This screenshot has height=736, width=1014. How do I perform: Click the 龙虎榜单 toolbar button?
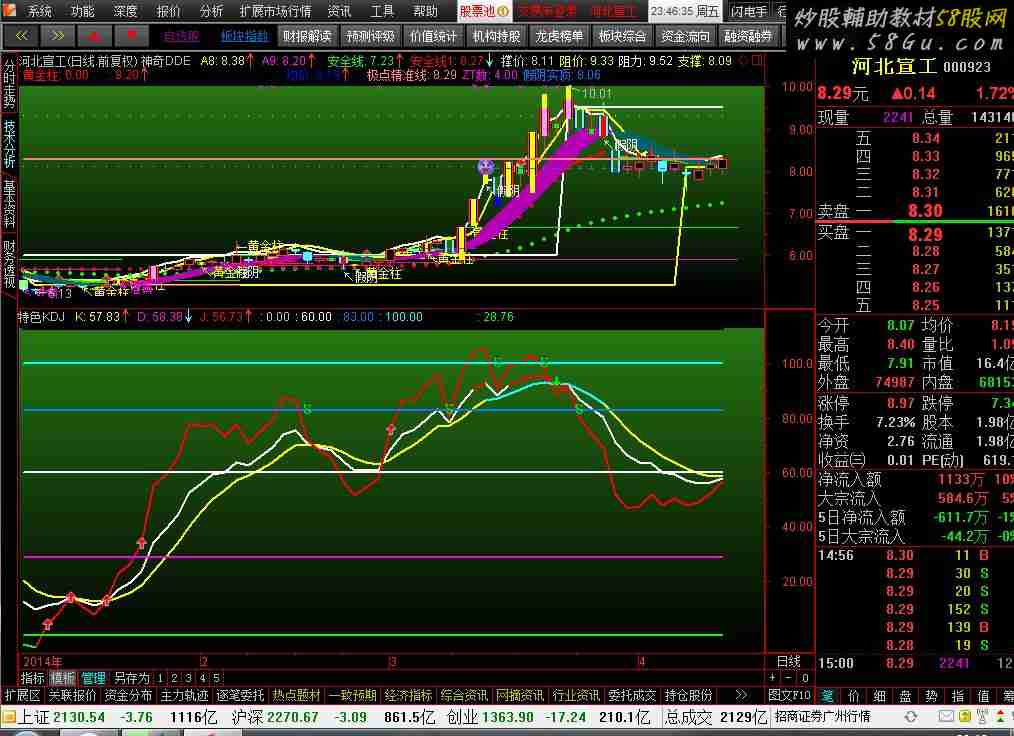click(559, 36)
